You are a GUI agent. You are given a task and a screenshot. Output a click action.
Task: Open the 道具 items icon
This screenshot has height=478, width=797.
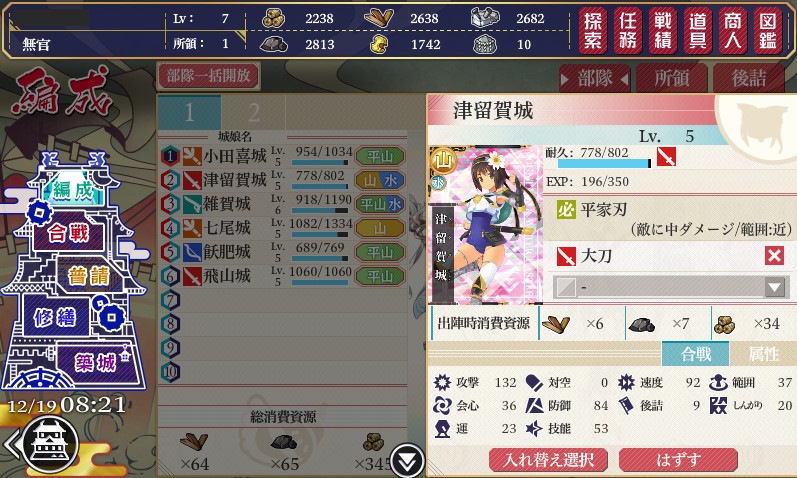(x=697, y=31)
